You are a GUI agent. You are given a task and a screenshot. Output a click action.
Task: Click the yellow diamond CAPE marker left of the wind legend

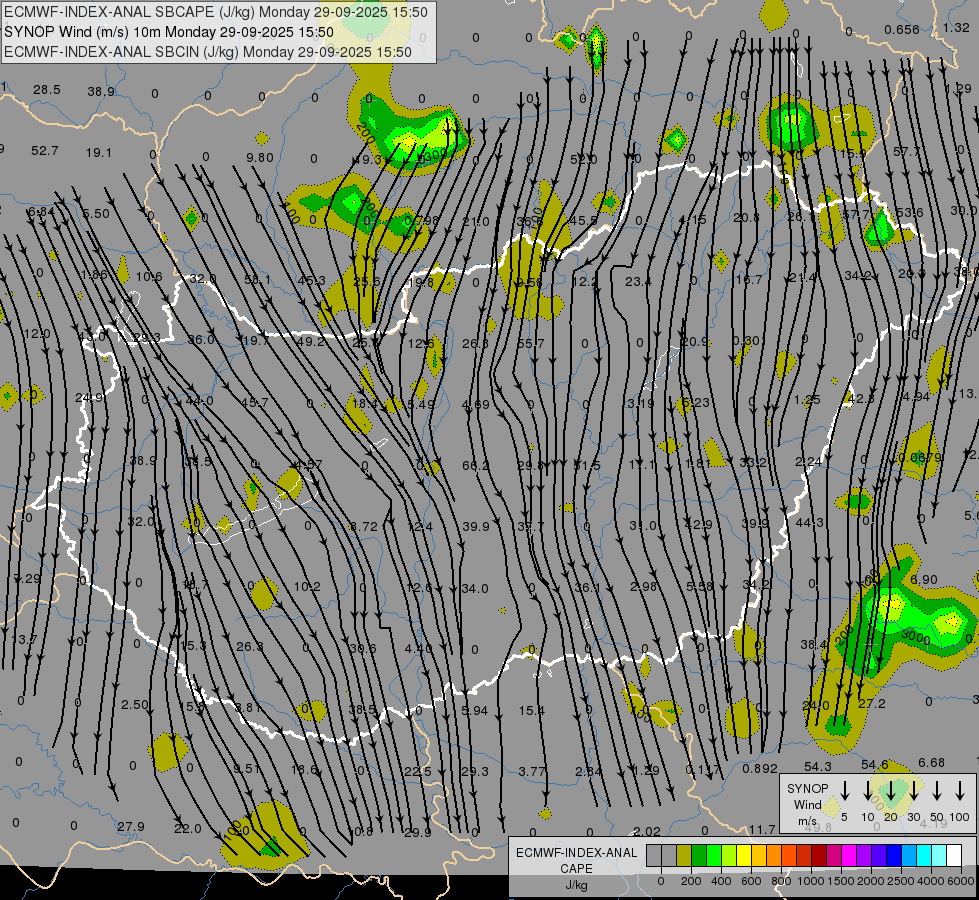click(x=831, y=806)
